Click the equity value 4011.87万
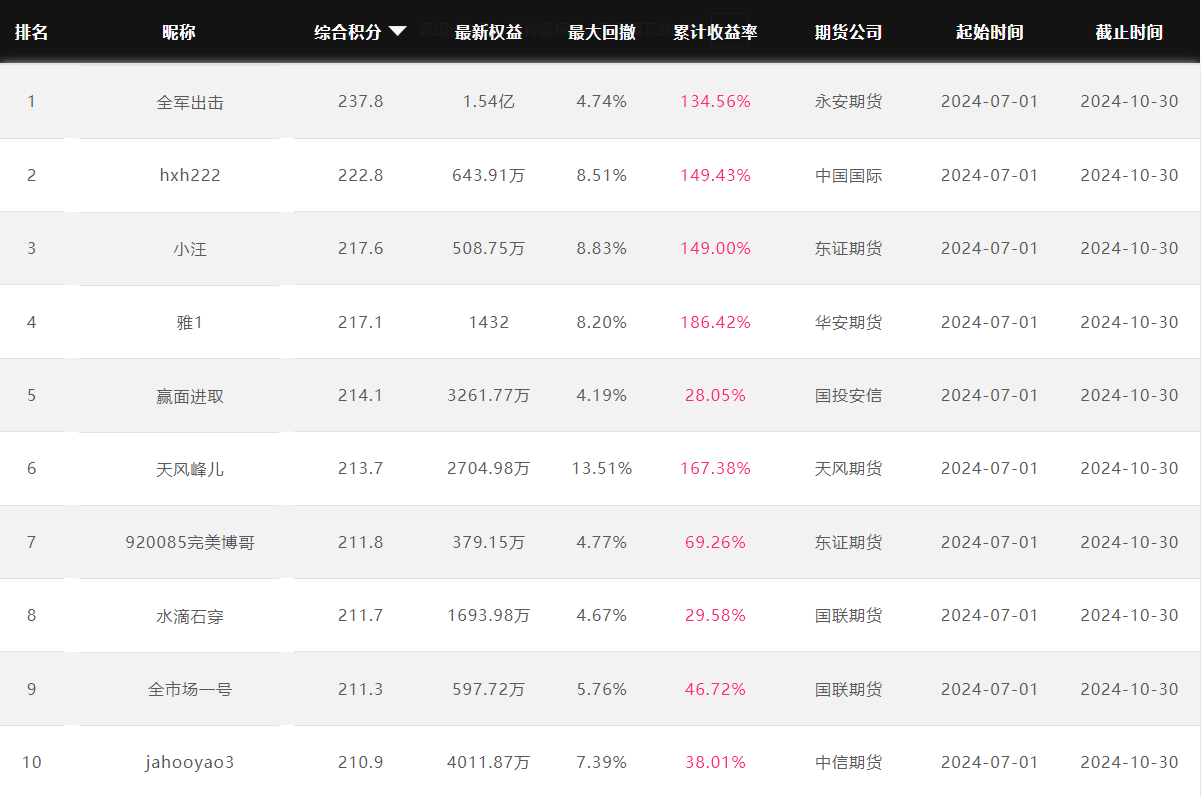 489,762
